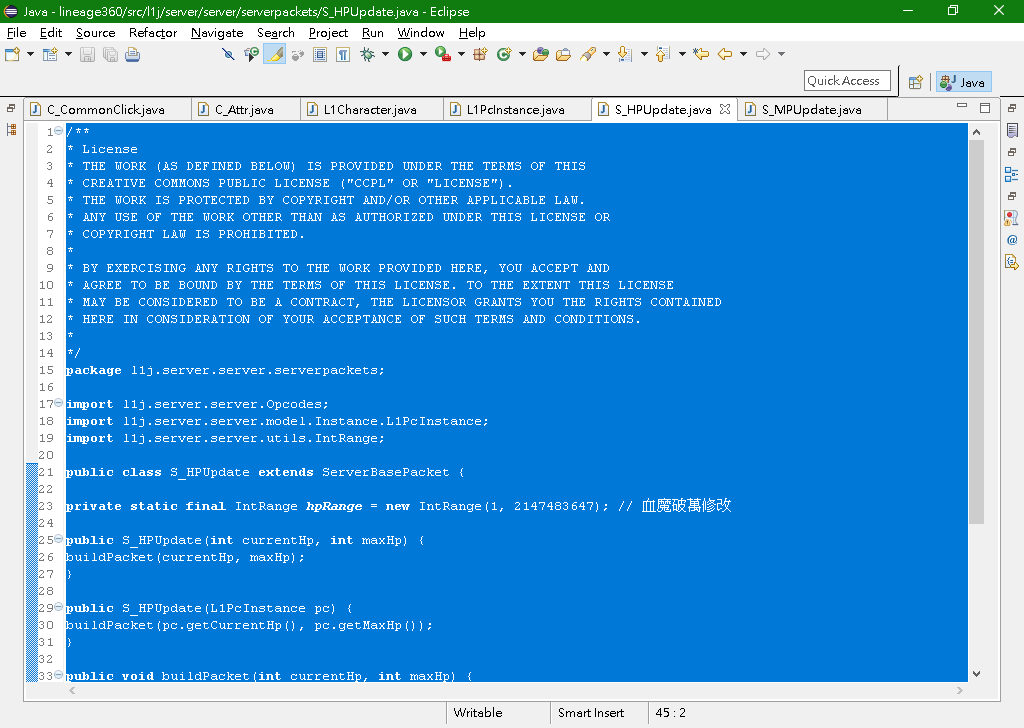Collapse the imports fold at line 17
The height and width of the screenshot is (728, 1024).
point(58,403)
